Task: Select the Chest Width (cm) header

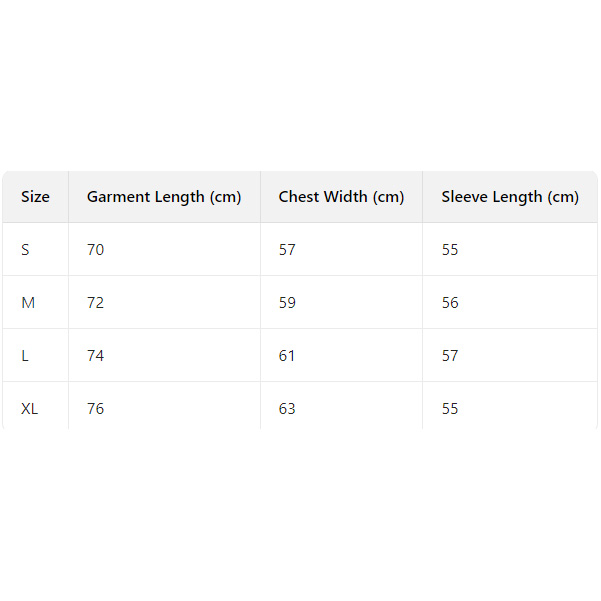Action: point(341,197)
